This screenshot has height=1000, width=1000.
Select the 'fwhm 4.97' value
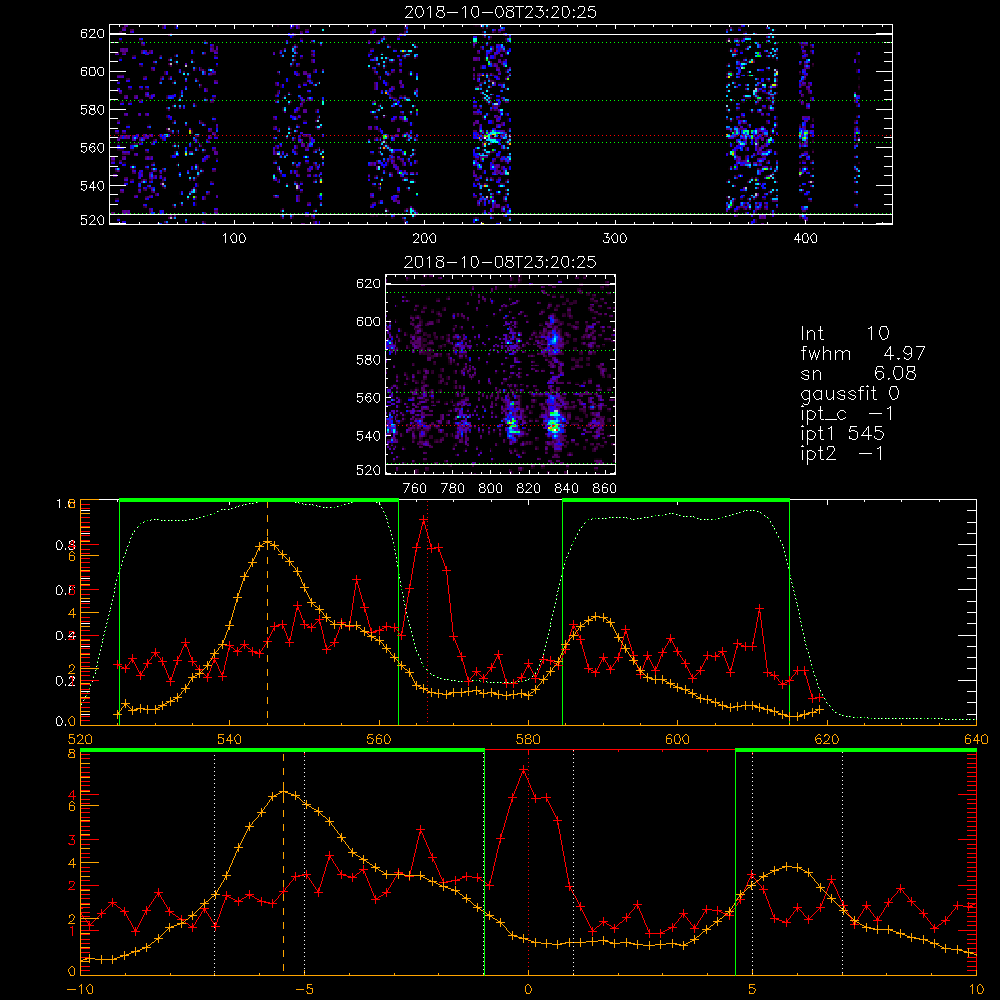pos(863,353)
